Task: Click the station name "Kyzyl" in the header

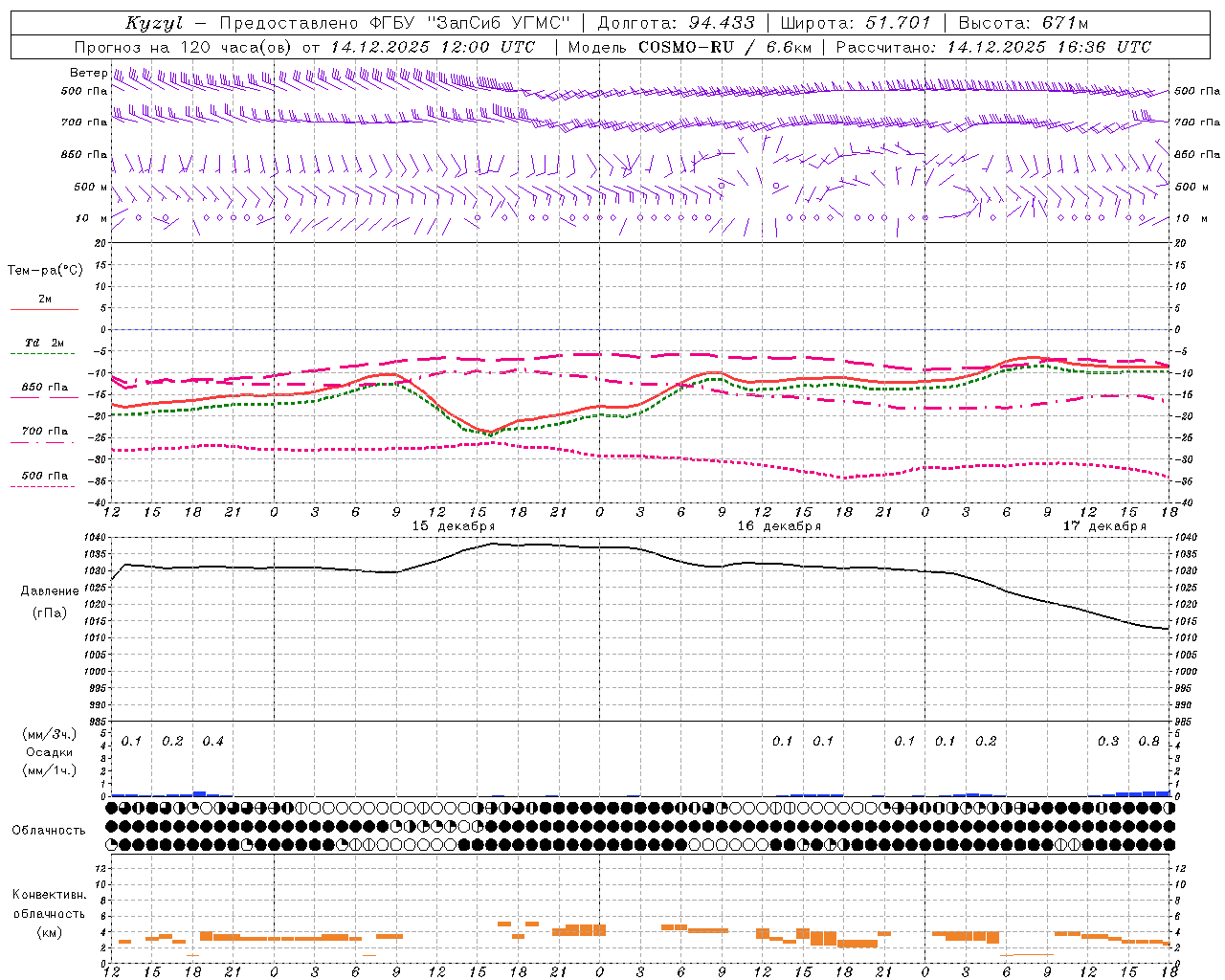Action: 154,24
